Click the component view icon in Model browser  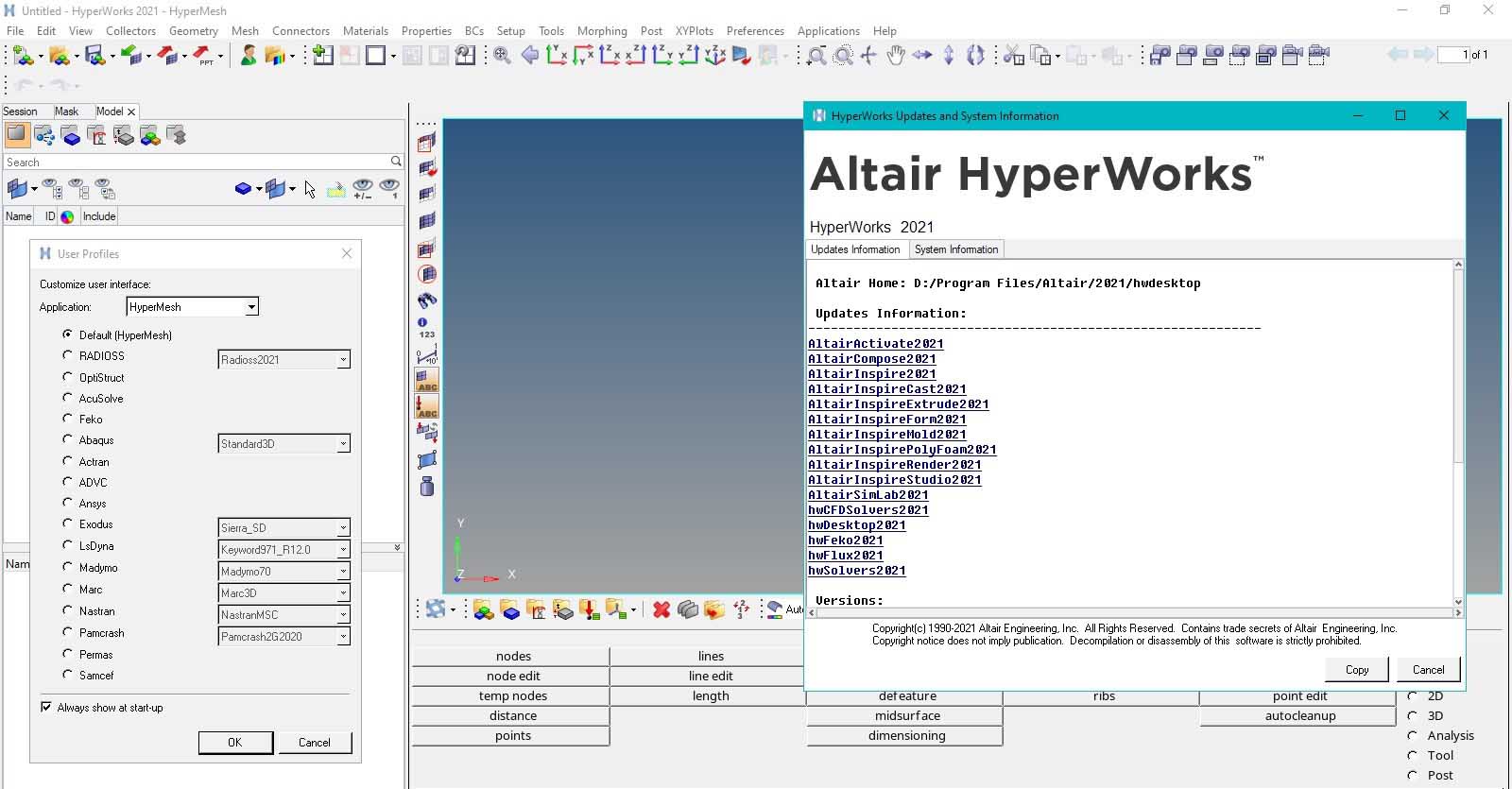71,135
